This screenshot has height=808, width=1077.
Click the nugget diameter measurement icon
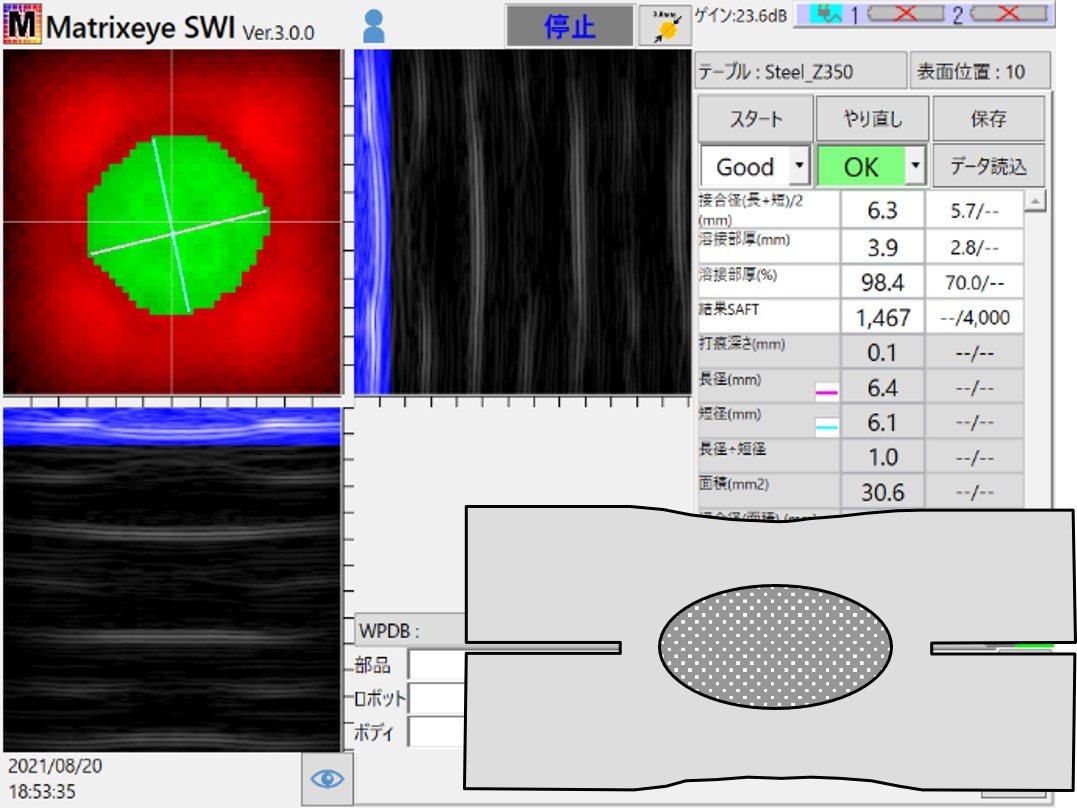[664, 26]
